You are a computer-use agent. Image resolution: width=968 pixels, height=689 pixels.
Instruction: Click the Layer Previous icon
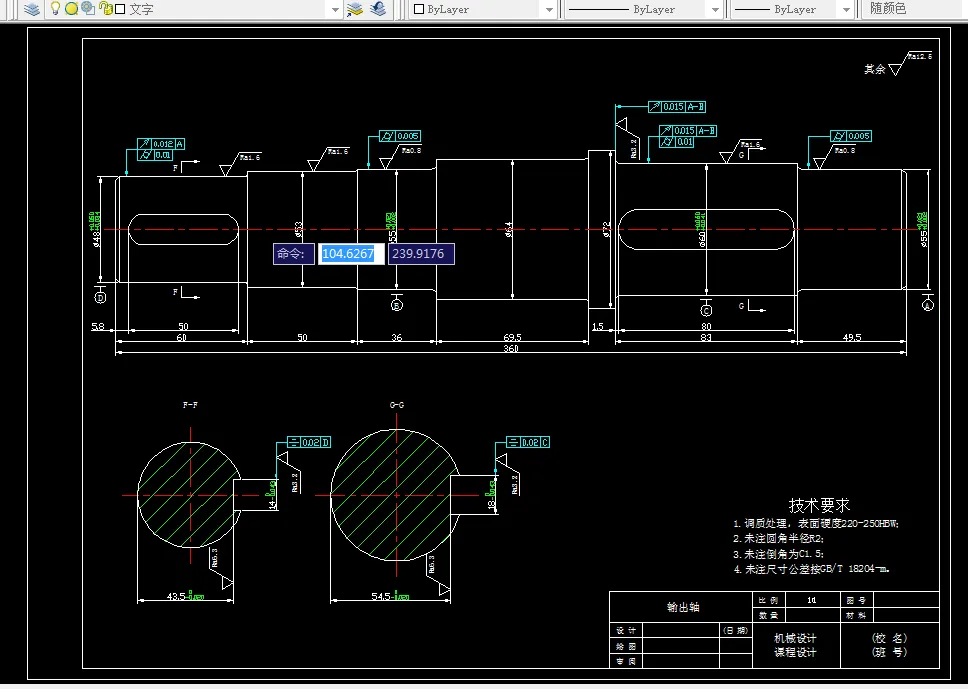pos(378,9)
